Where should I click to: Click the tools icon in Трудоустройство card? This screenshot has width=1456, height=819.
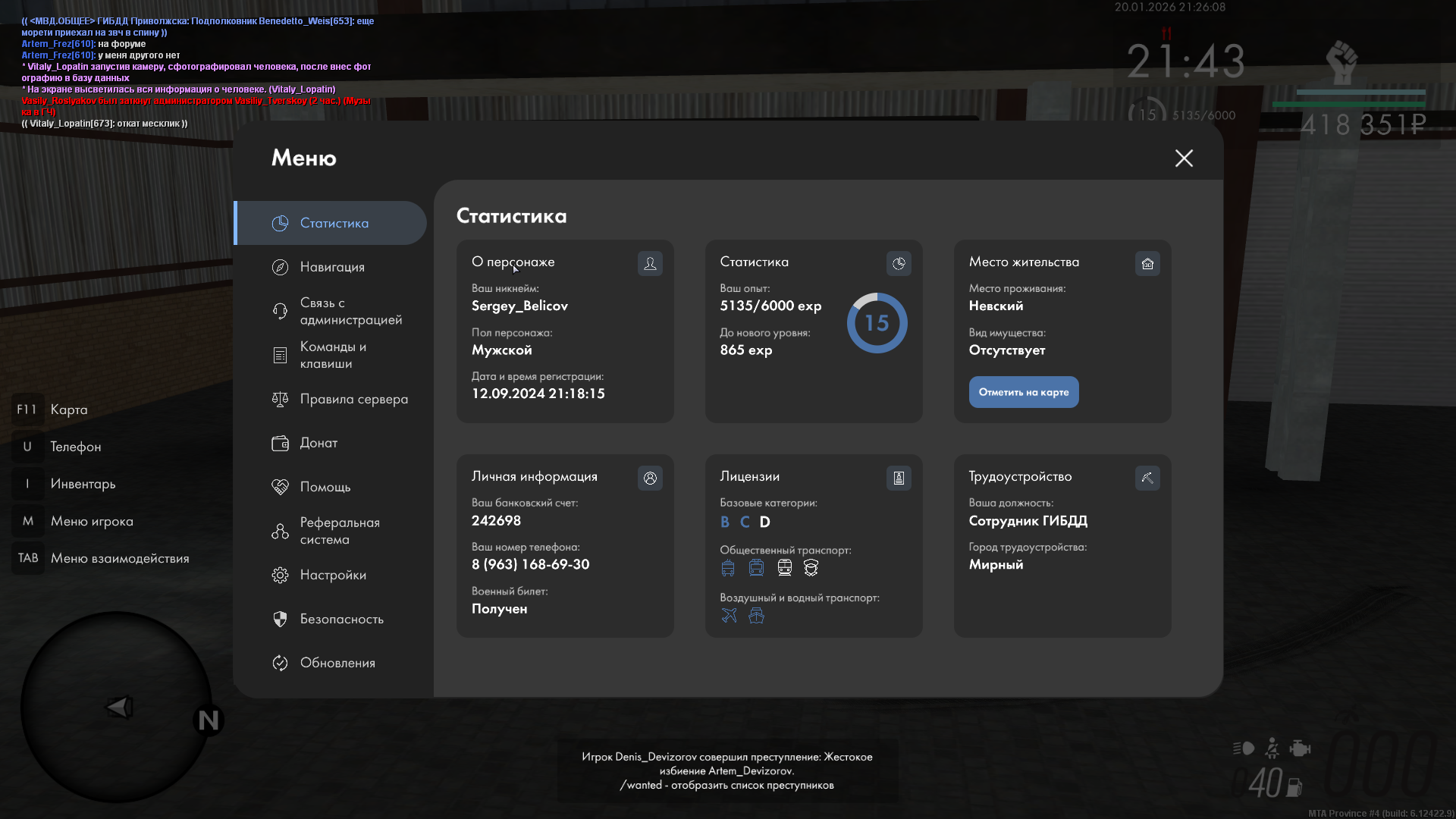point(1147,478)
